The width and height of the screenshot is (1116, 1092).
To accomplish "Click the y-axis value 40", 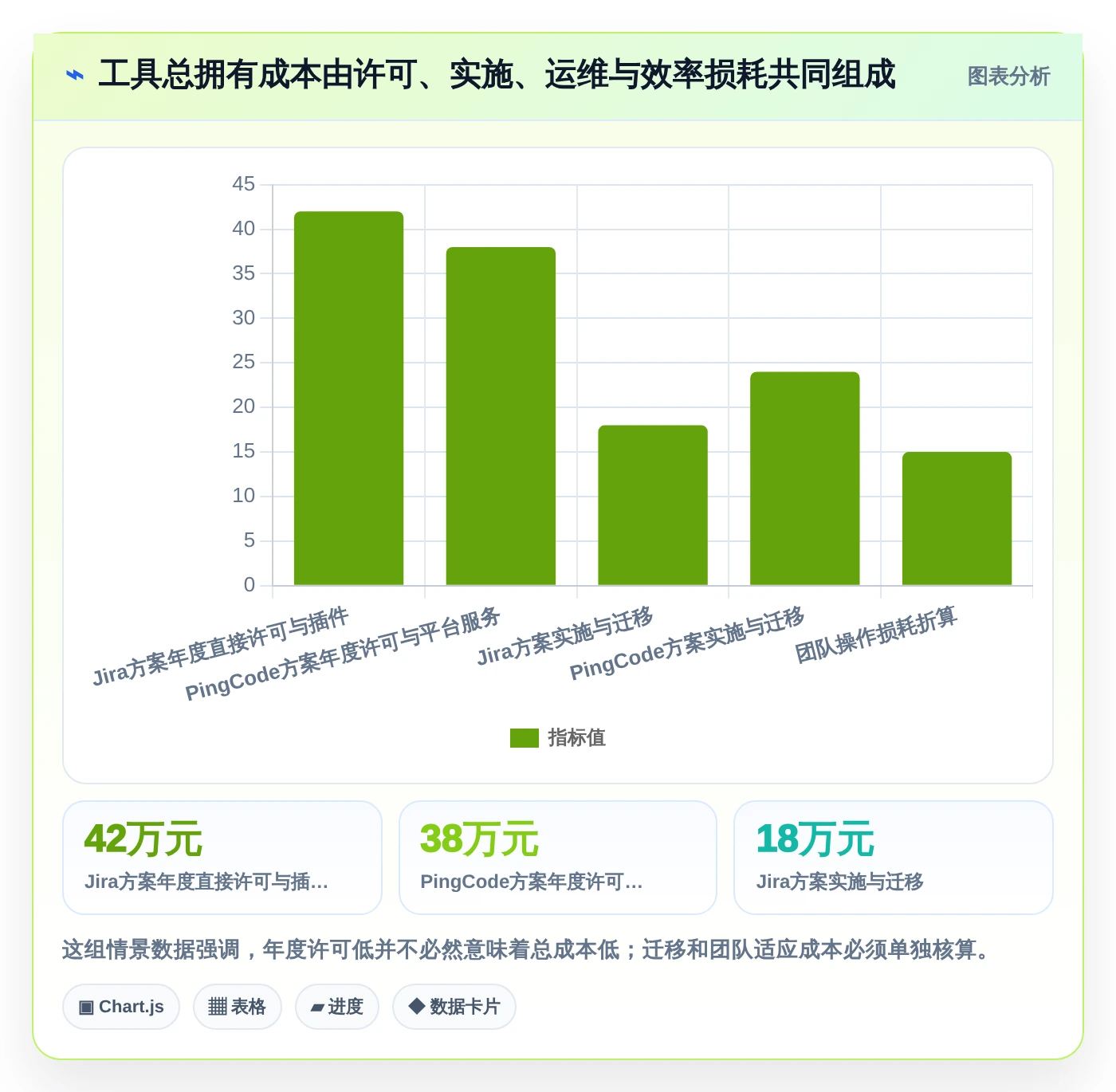I will point(244,229).
